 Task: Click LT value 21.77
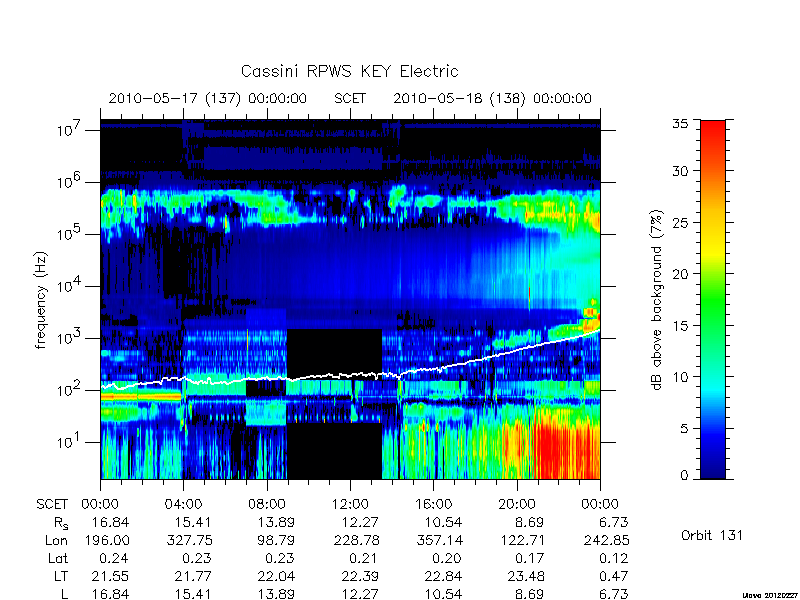tap(193, 576)
